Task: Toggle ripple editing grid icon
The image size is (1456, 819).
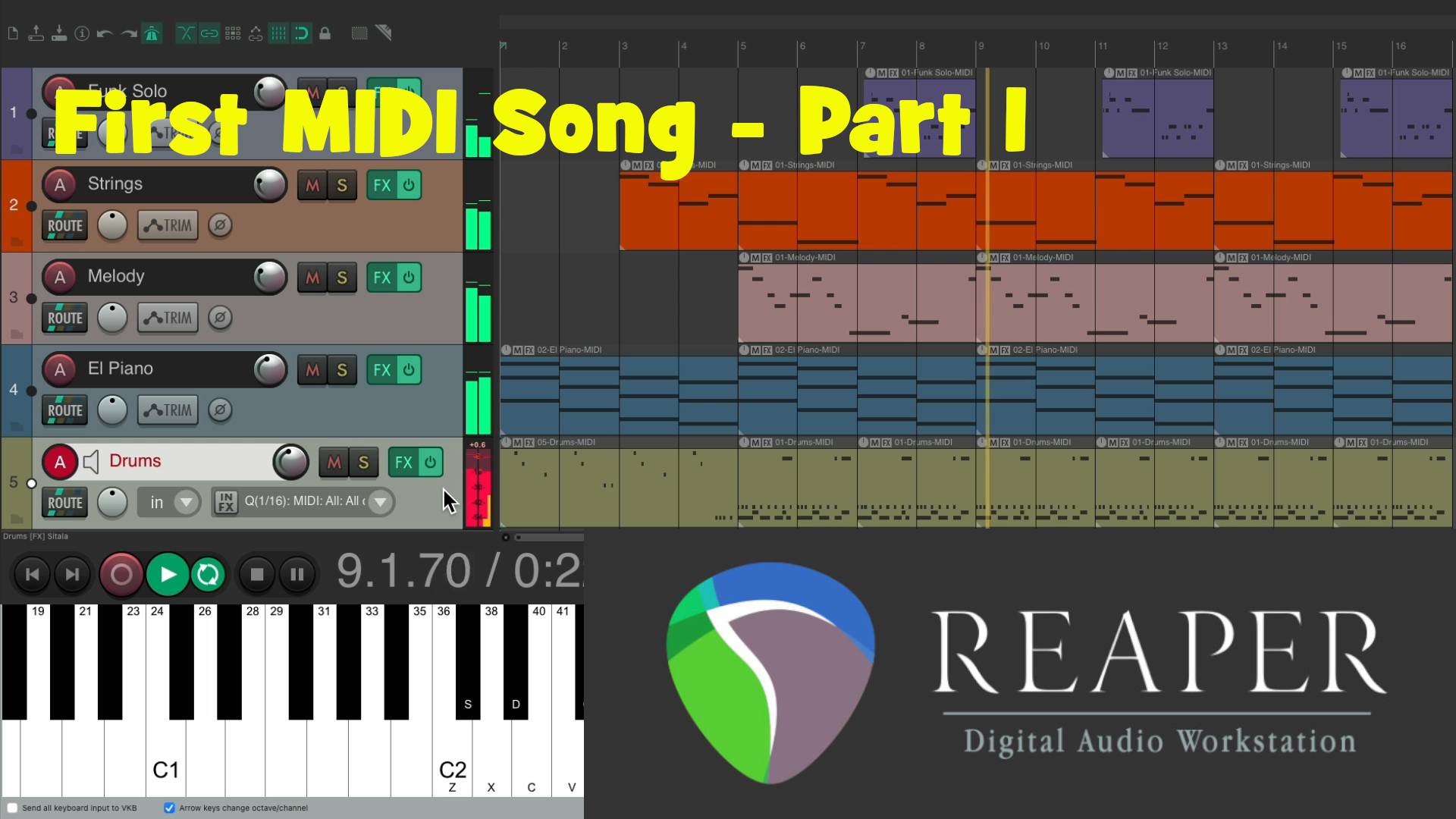Action: click(x=233, y=33)
